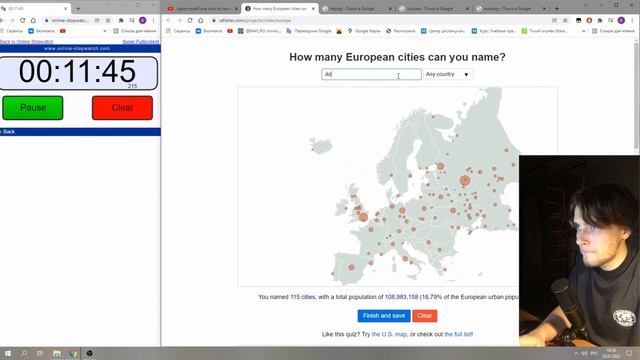Focus the city name input field
640x360 pixels.
pyautogui.click(x=371, y=74)
